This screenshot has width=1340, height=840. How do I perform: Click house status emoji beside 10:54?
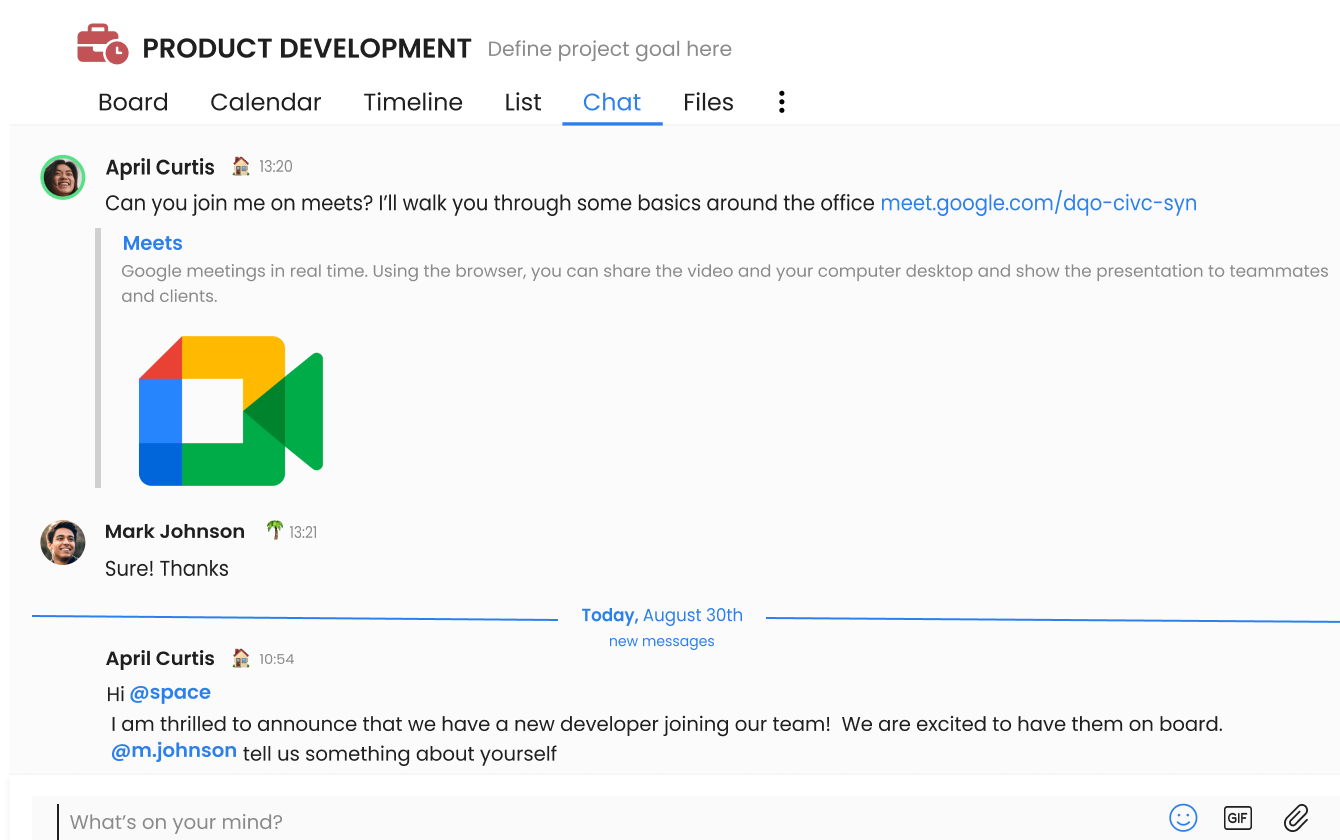coord(241,658)
